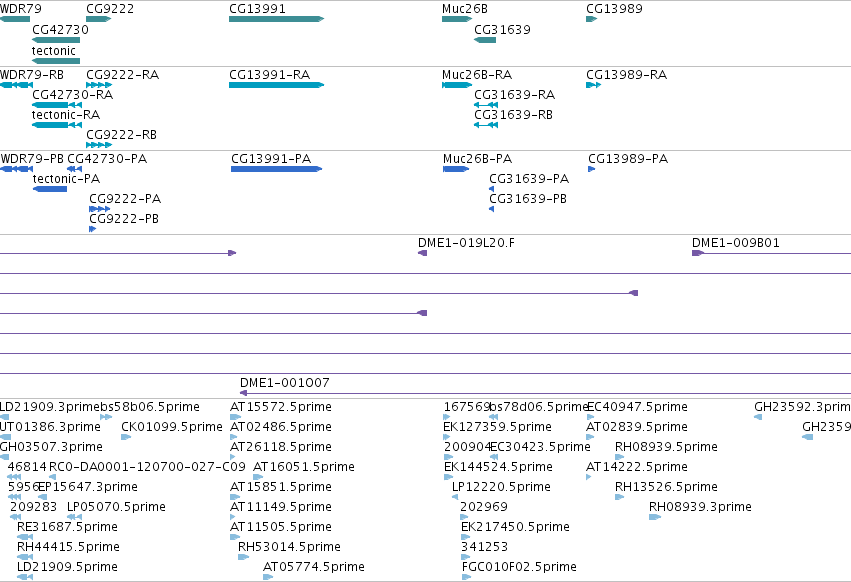Click protein CG9222-PB label
851x582 pixels.
click(124, 219)
